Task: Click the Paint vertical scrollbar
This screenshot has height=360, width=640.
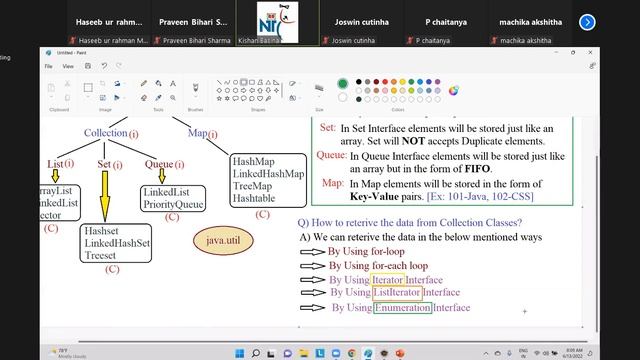Action: tap(597, 244)
